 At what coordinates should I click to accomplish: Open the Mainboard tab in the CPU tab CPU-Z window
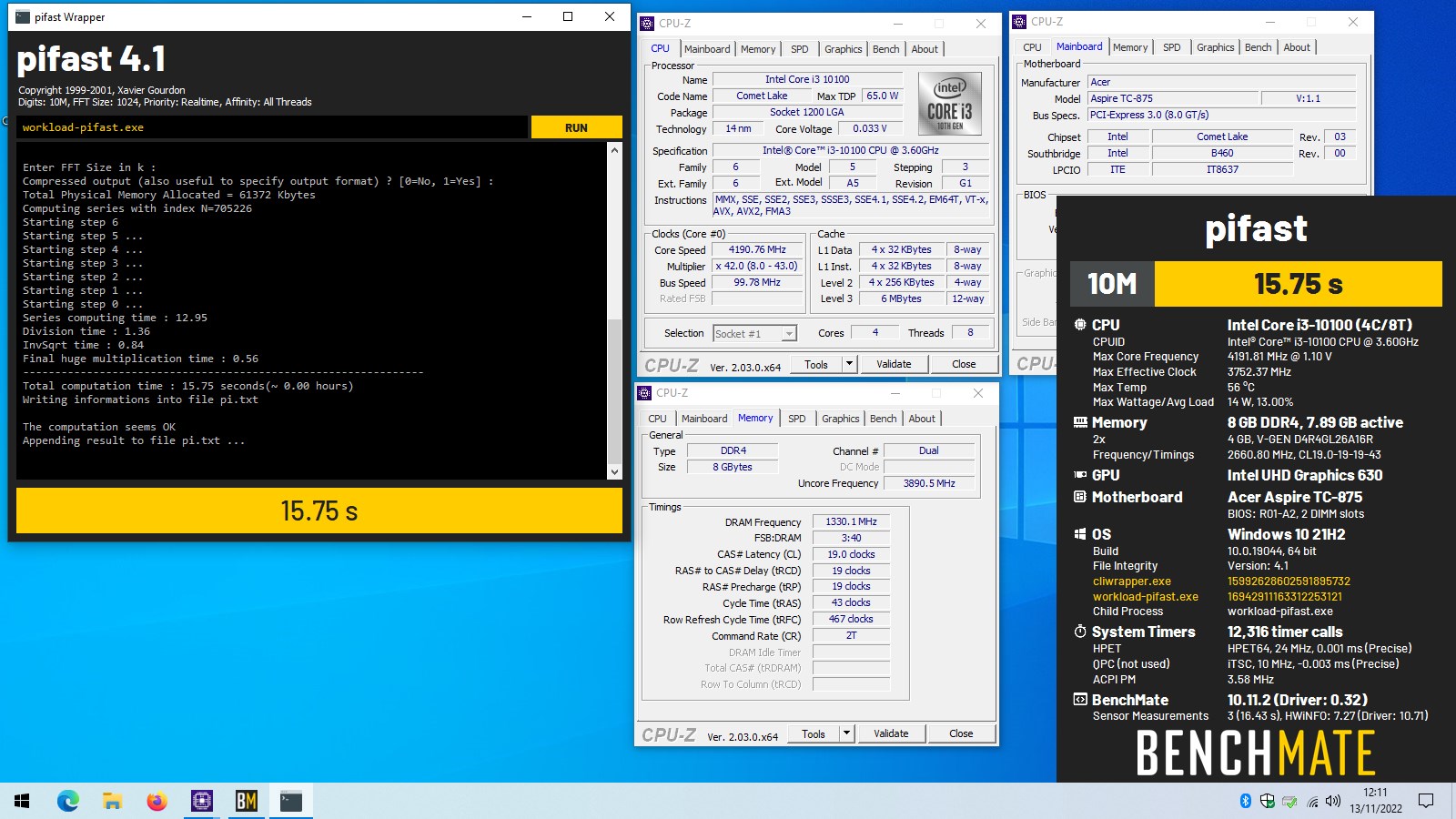pos(707,49)
